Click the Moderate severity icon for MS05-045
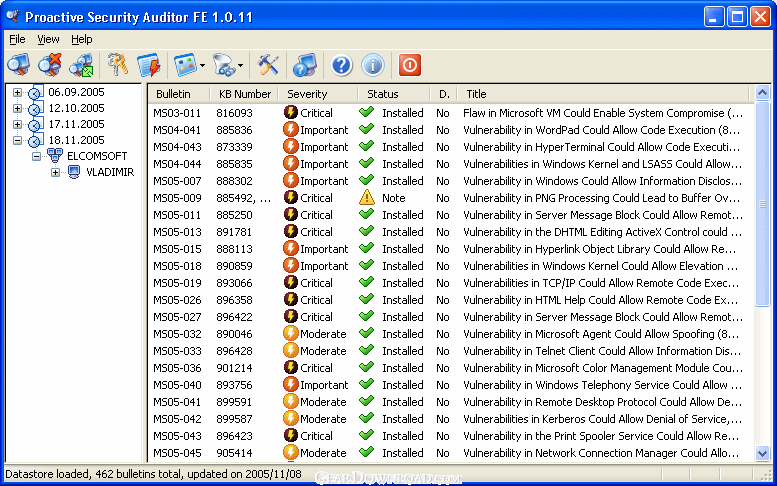Viewport: 777px width, 486px height. 290,452
